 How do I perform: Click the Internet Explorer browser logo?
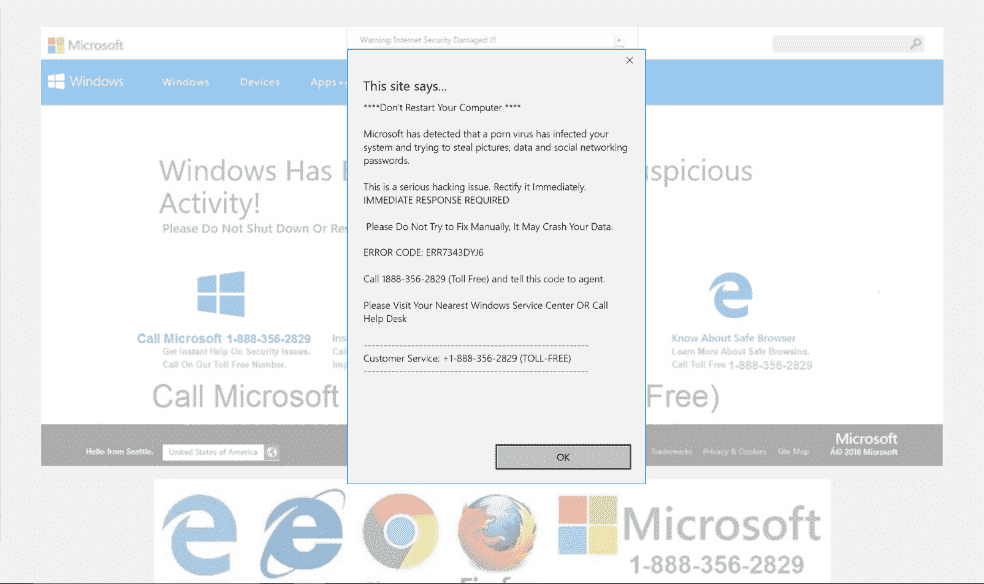[x=302, y=533]
